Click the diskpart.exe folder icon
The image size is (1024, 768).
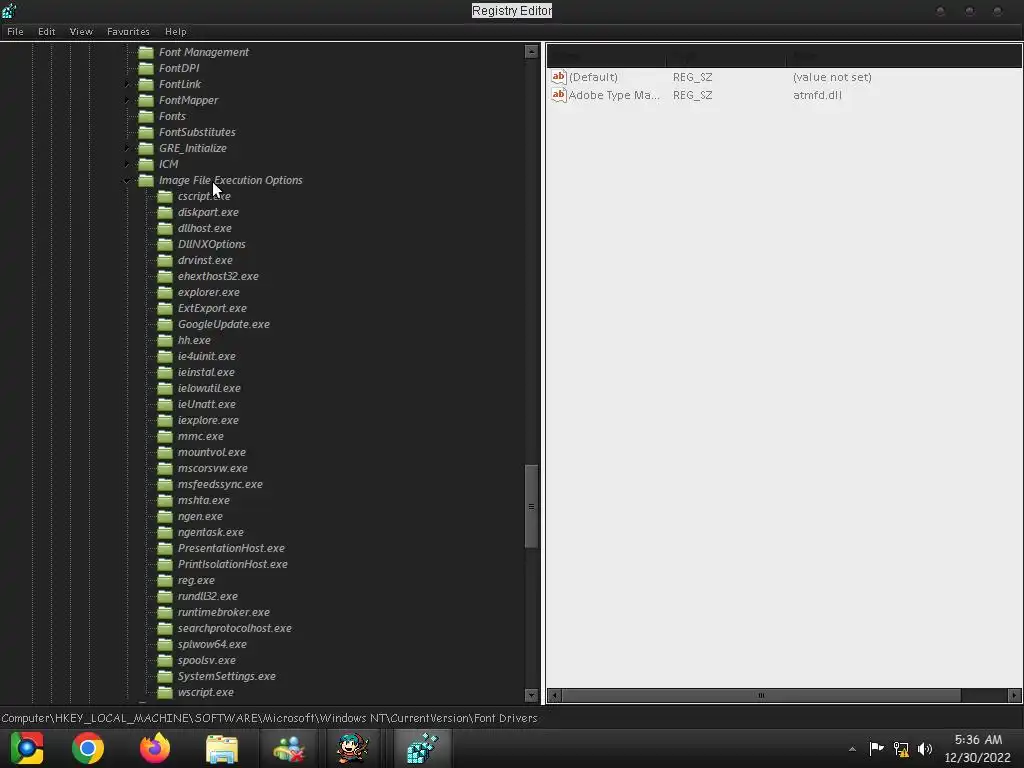[165, 212]
